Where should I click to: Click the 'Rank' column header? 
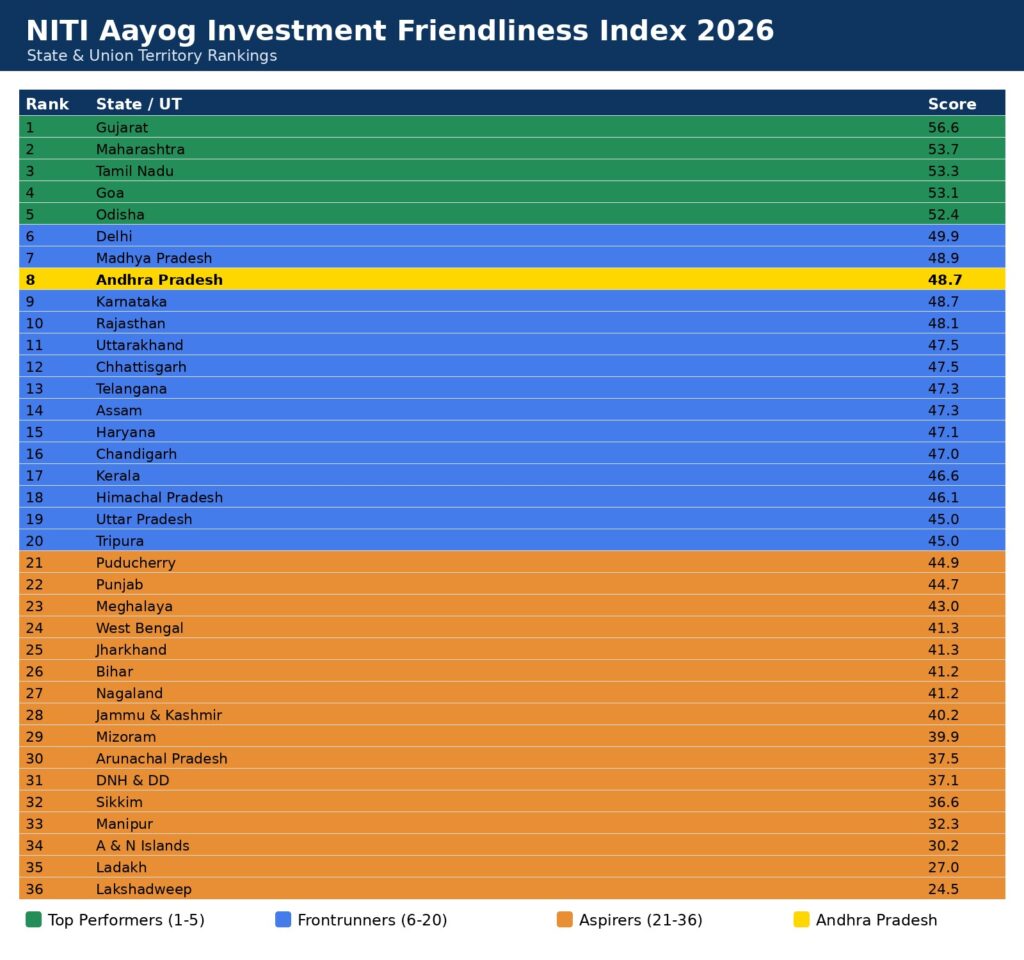[47, 104]
